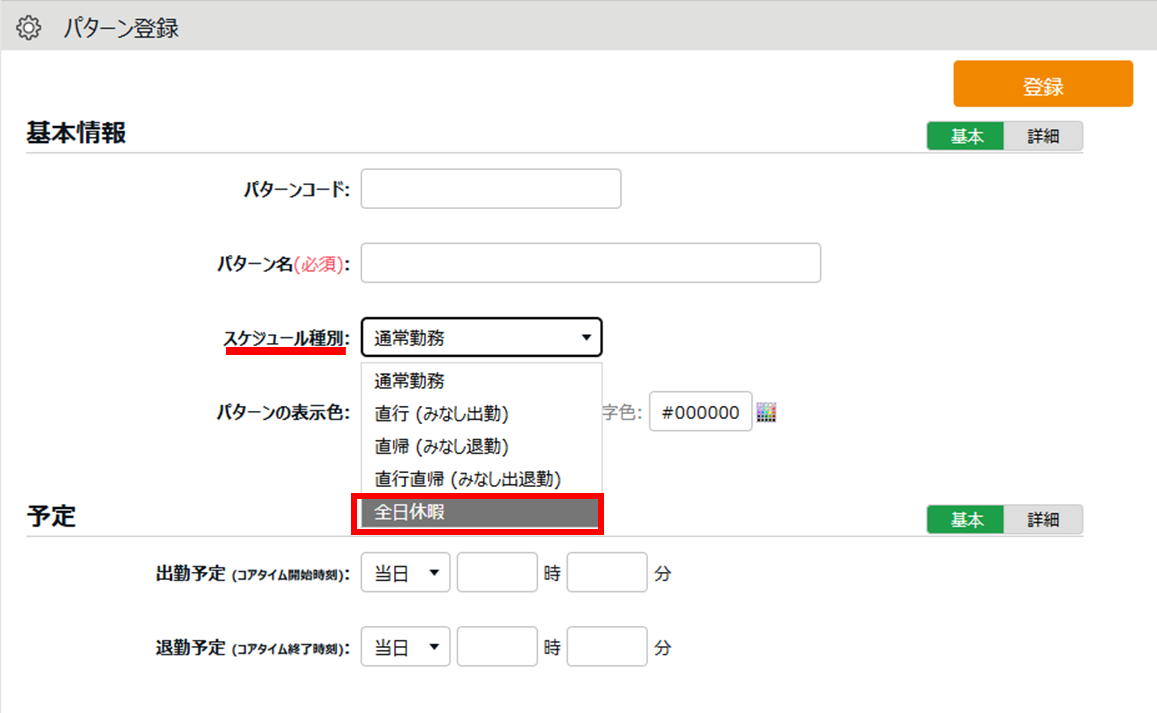Select 基本 toggle in 予定 section
Image resolution: width=1157 pixels, height=713 pixels.
pyautogui.click(x=965, y=520)
